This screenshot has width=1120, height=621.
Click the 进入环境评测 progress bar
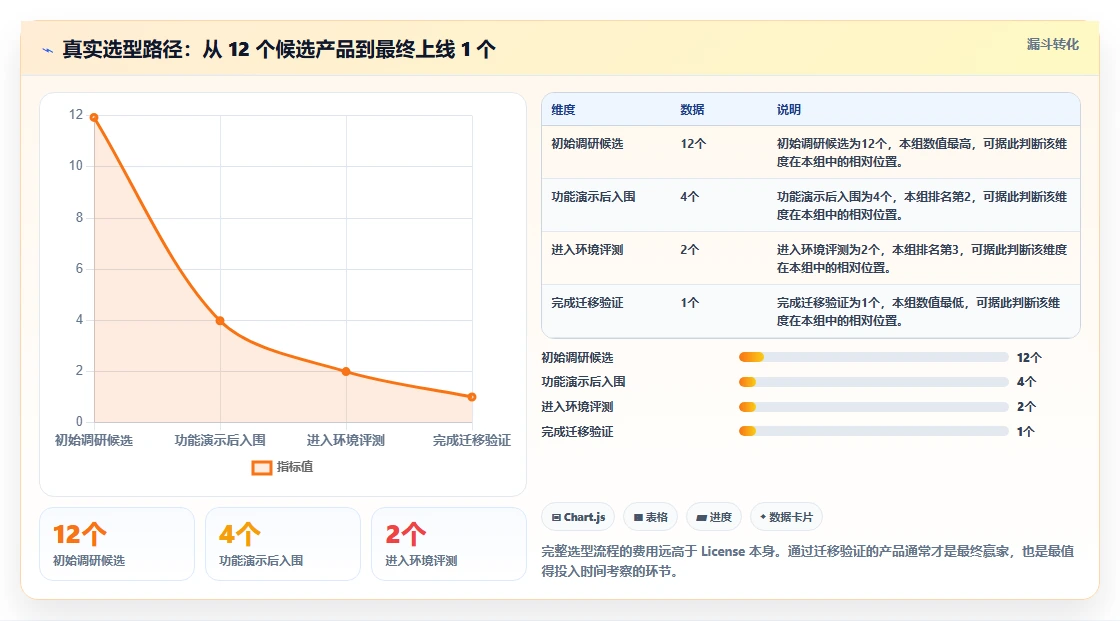tap(873, 407)
